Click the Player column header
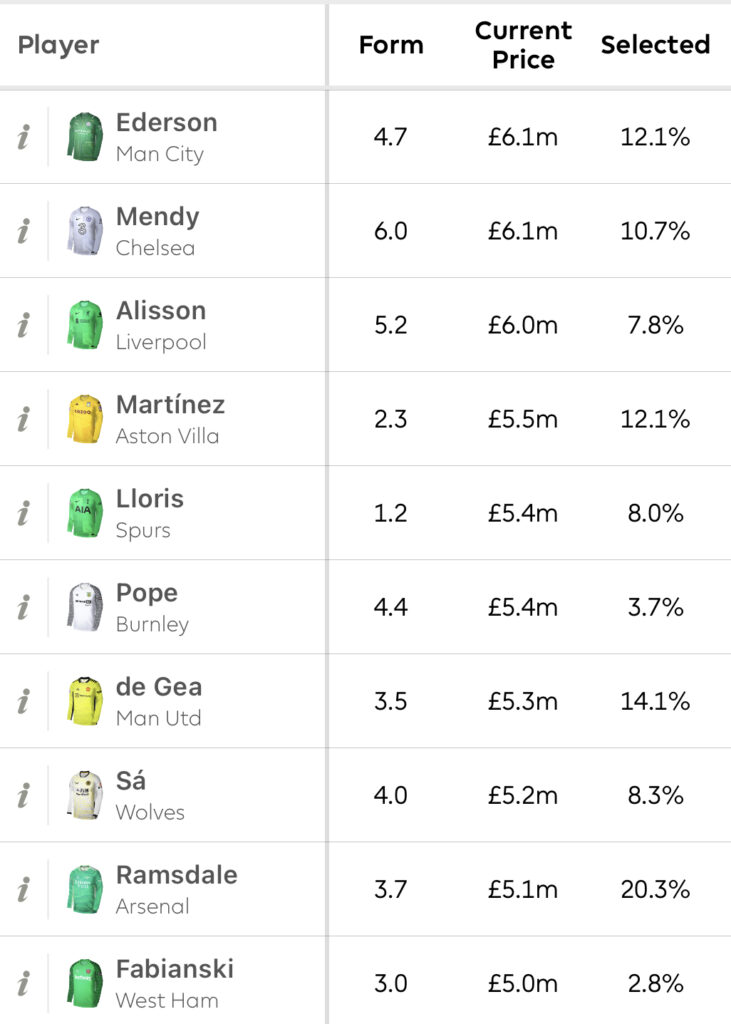Viewport: 731px width, 1024px height. [x=59, y=45]
